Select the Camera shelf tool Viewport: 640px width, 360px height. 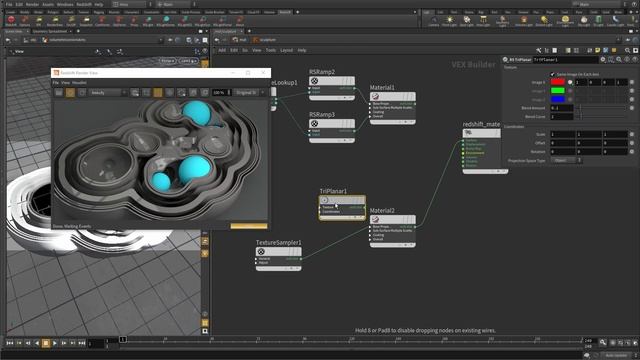[433, 21]
